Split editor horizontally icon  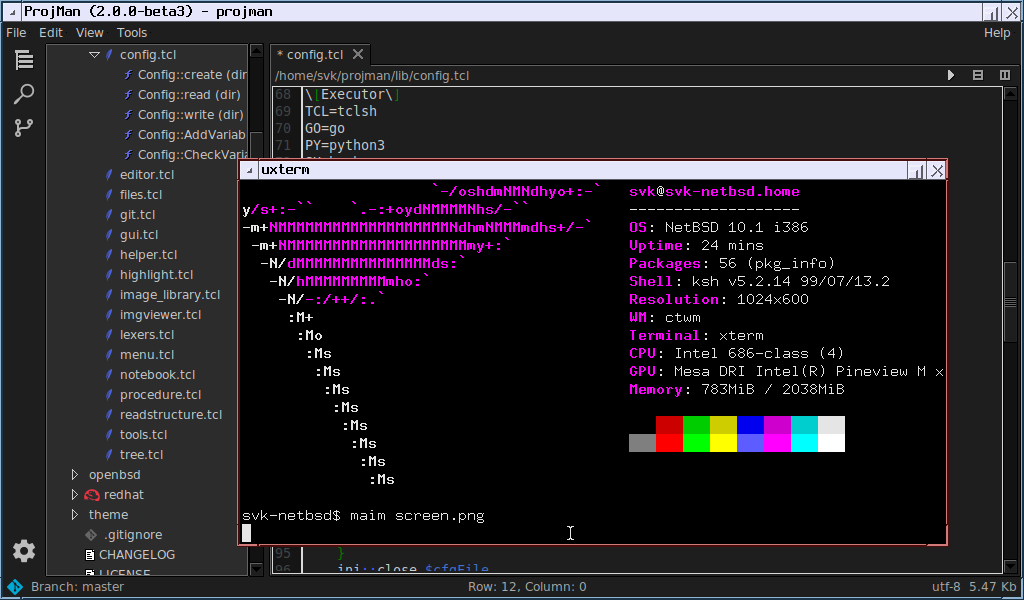pyautogui.click(x=978, y=76)
